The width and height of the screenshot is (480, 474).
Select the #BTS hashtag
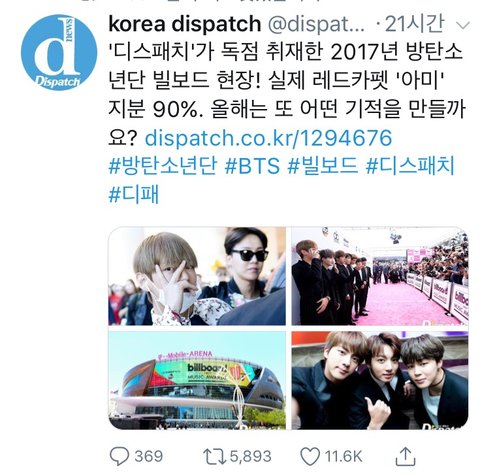252,166
